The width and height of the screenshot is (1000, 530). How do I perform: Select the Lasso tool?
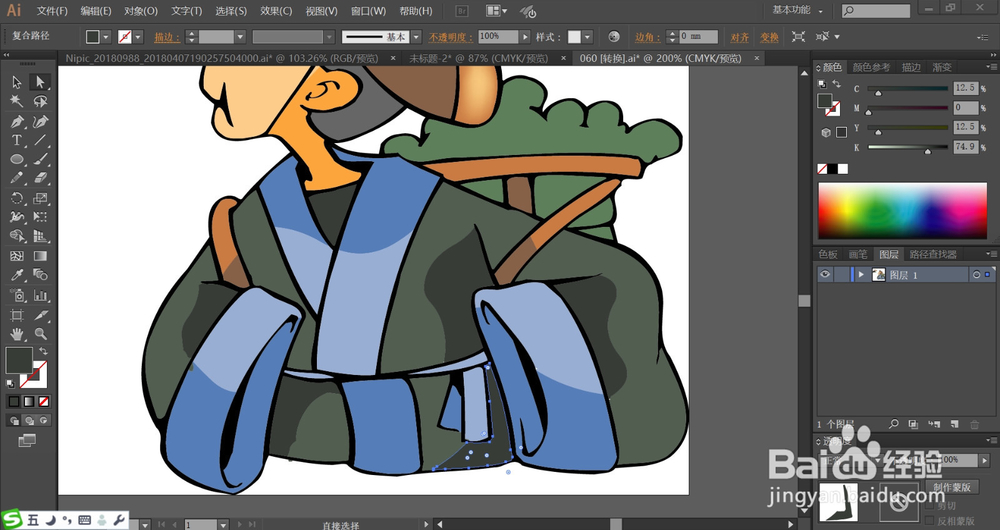[40, 101]
